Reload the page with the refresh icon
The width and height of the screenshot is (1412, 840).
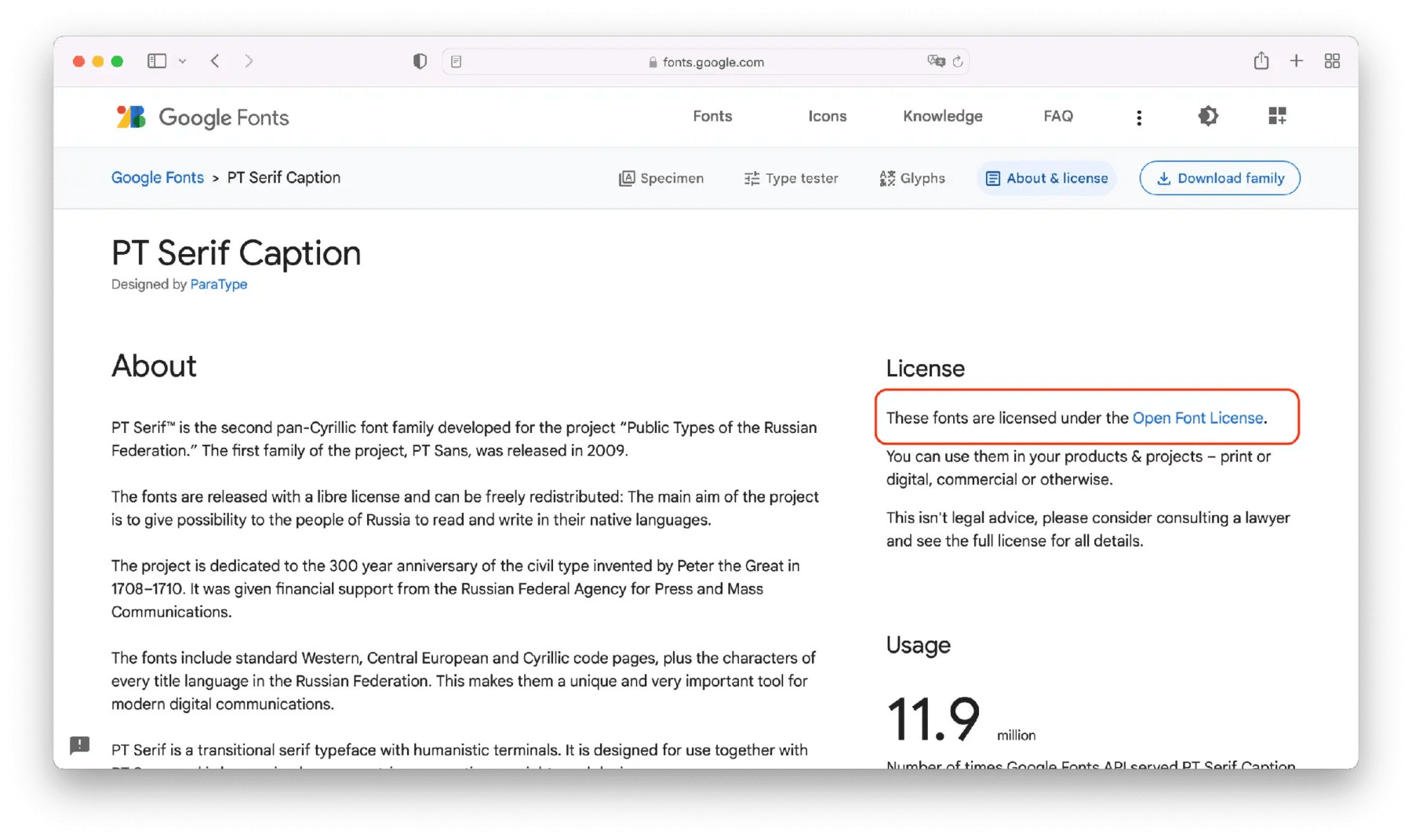coord(958,61)
